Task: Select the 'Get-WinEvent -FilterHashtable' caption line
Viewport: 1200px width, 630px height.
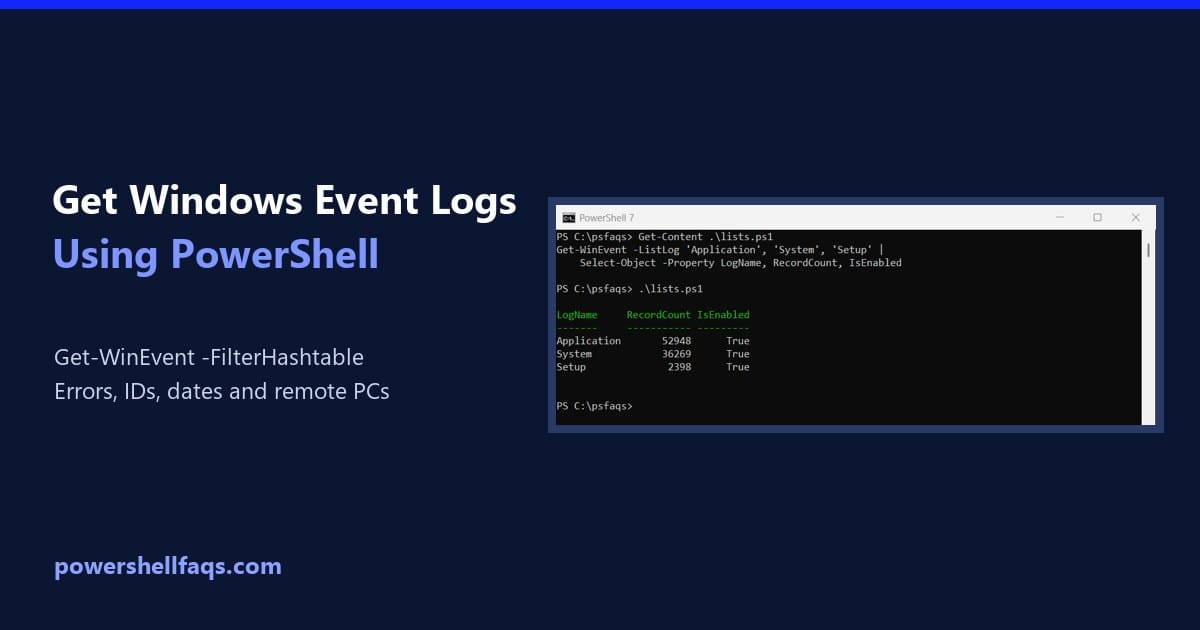Action: click(x=209, y=357)
